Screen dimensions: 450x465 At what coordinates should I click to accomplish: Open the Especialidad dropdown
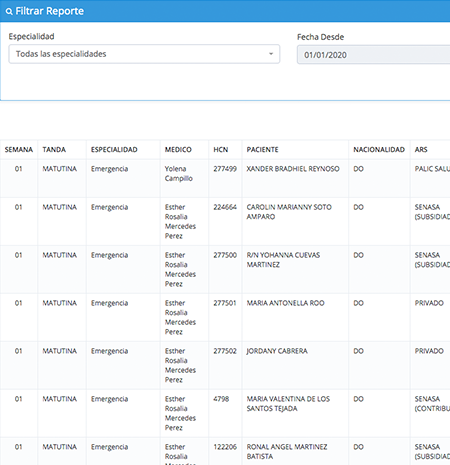coord(144,54)
